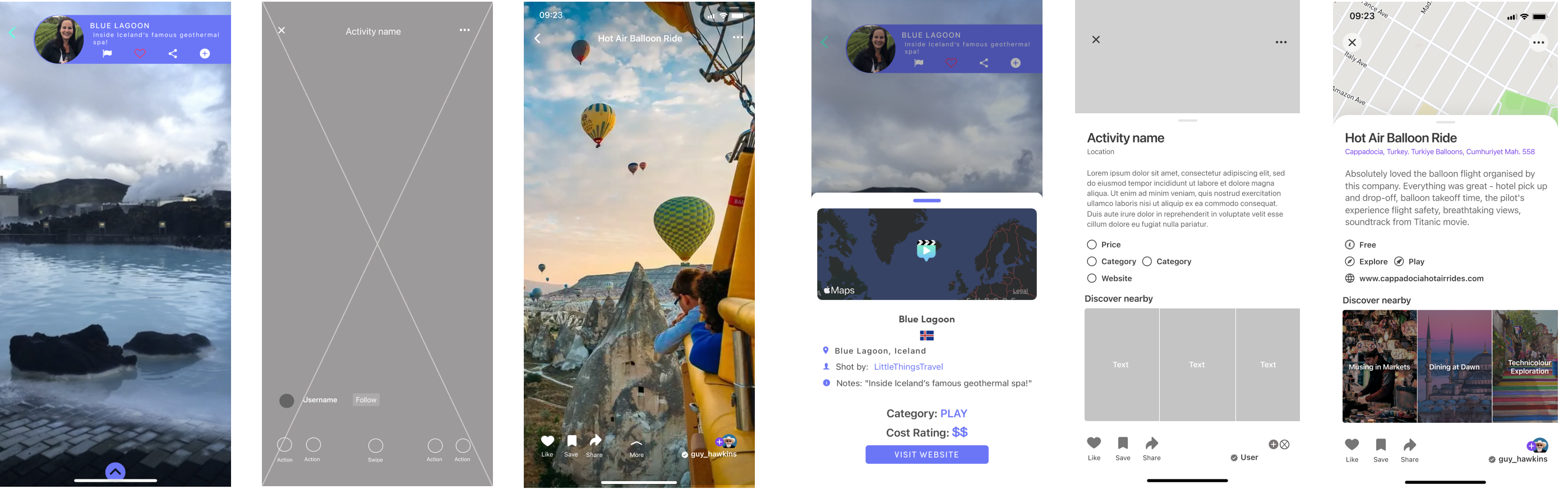
Task: Open three-dots menu beside centered Activity name title
Action: tap(464, 30)
